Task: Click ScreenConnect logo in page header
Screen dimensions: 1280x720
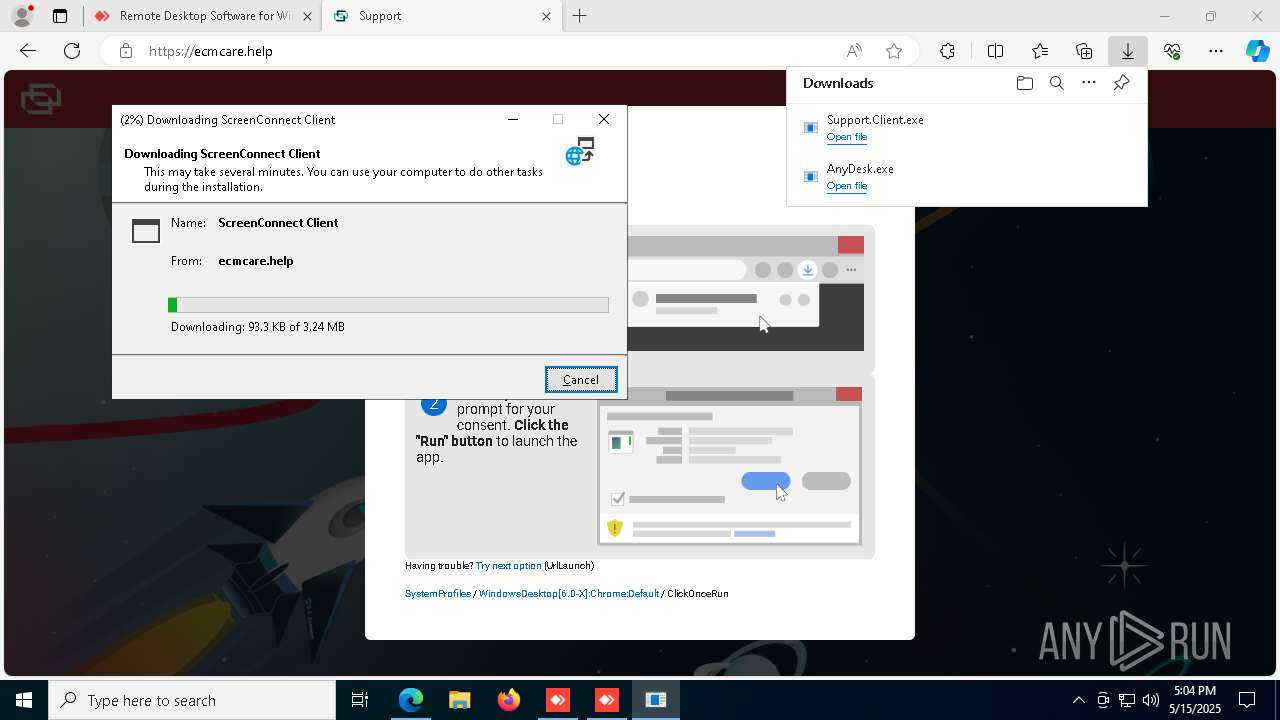Action: [x=41, y=98]
